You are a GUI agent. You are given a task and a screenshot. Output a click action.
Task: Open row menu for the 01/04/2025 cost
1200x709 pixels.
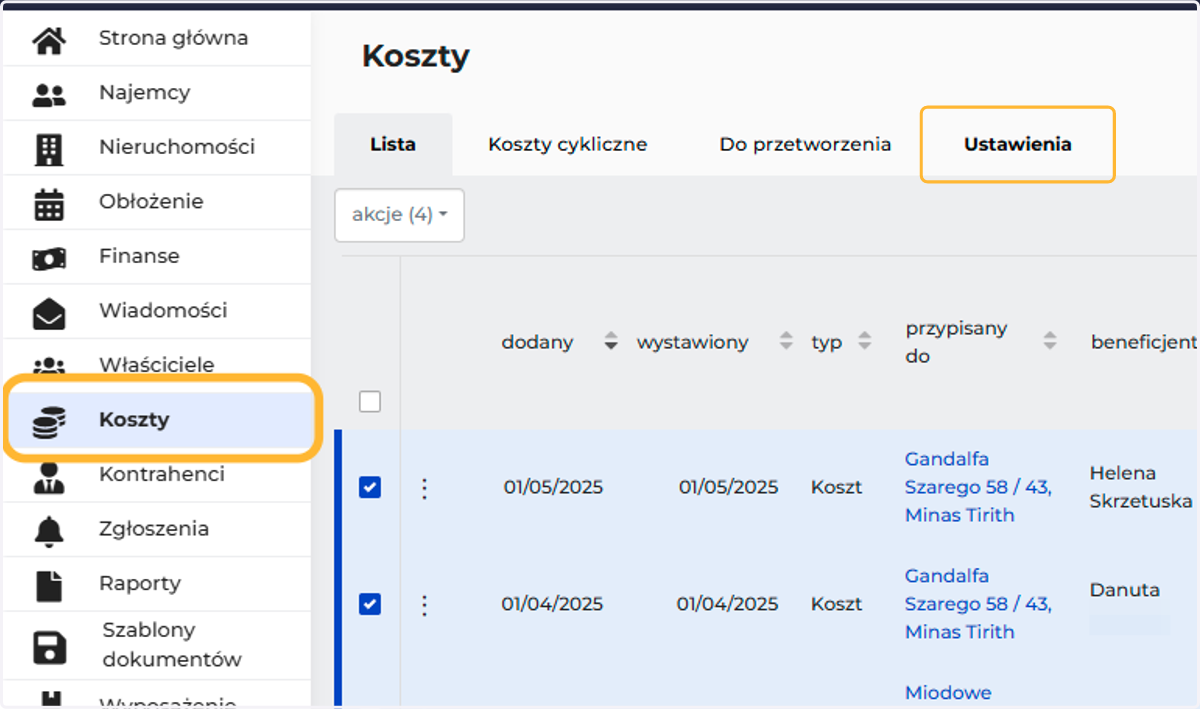click(x=424, y=605)
